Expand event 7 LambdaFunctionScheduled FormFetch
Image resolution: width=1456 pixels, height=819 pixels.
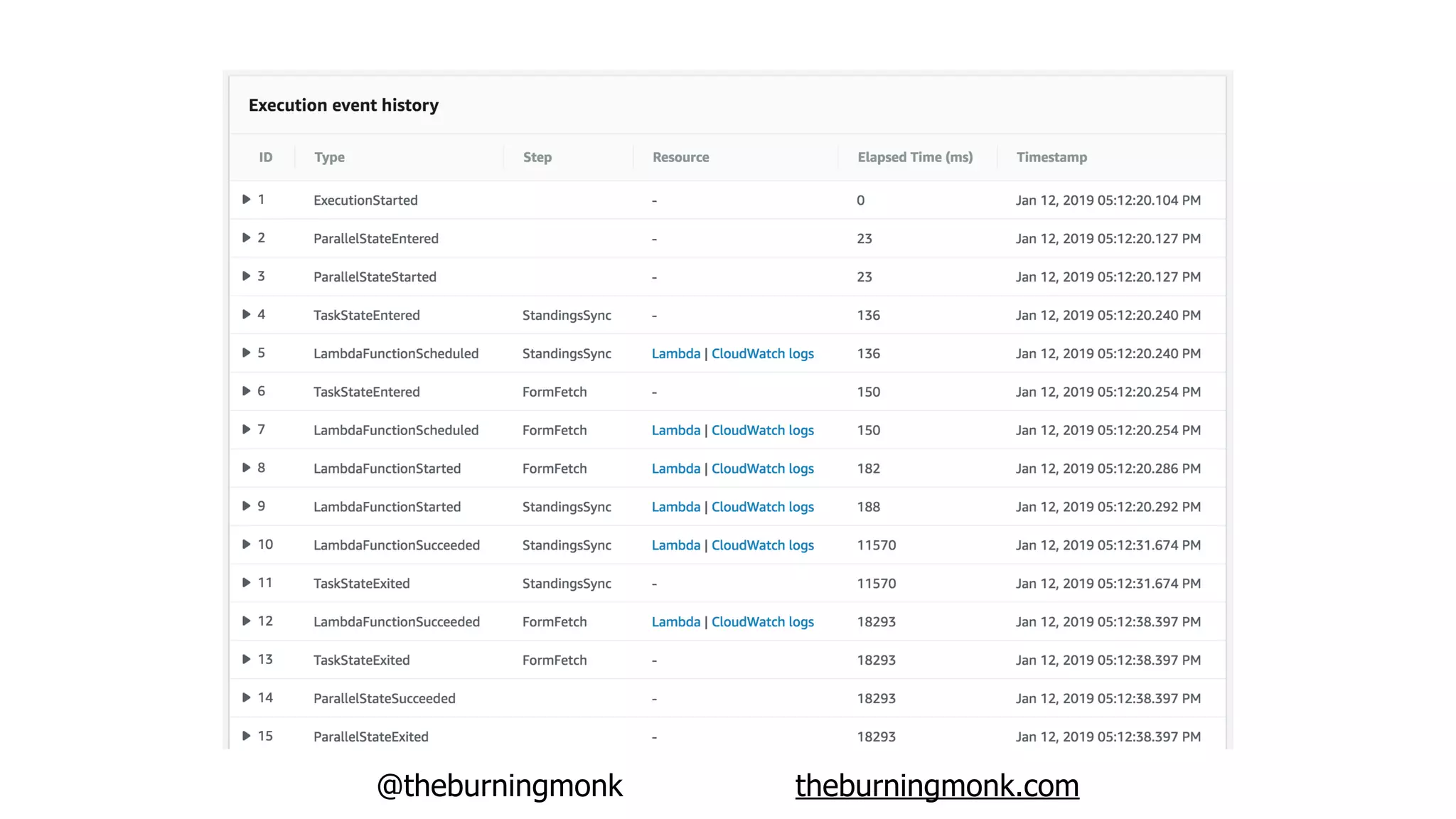246,430
